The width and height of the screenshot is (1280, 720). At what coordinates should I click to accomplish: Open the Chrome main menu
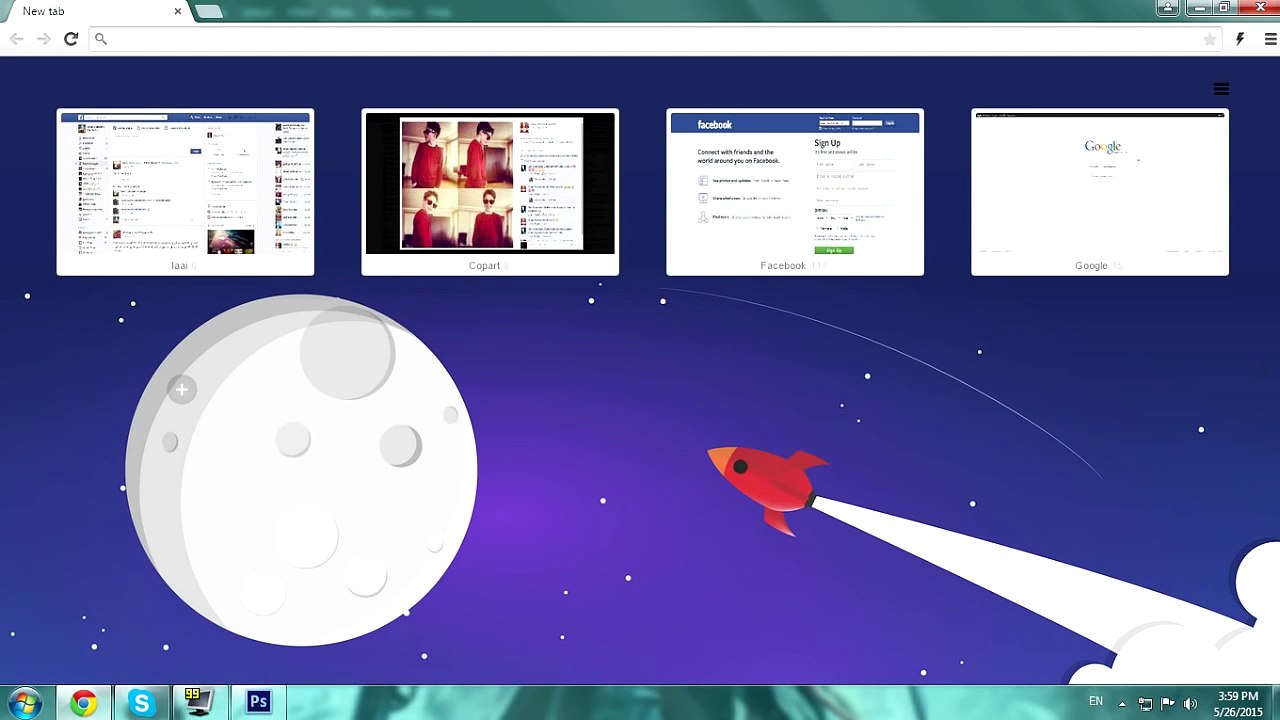click(1270, 39)
